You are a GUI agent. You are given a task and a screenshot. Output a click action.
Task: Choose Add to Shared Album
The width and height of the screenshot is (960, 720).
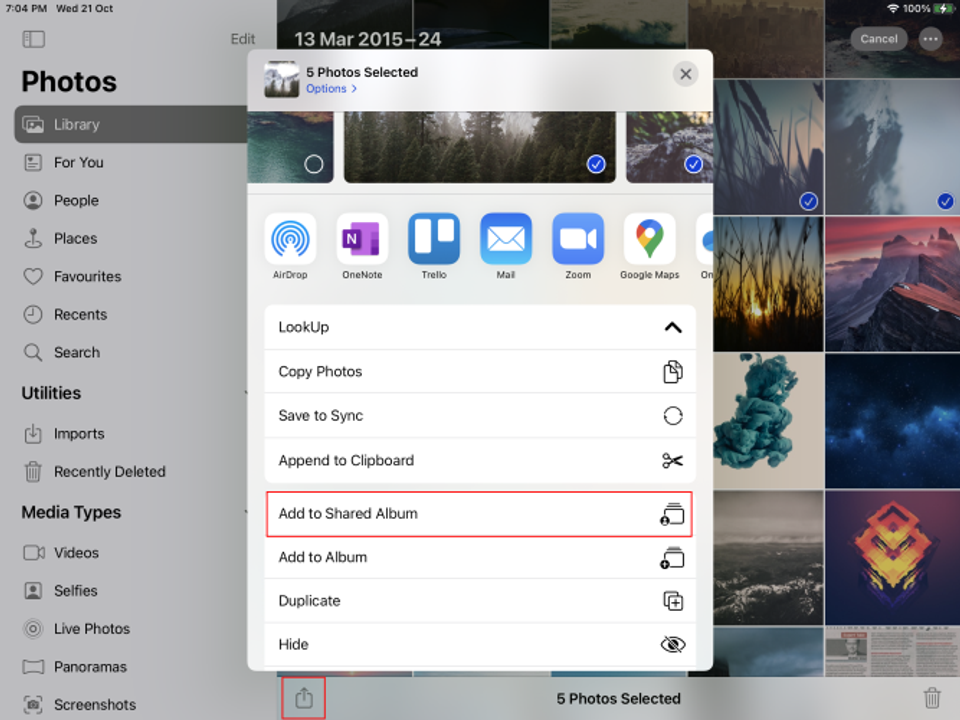(479, 514)
